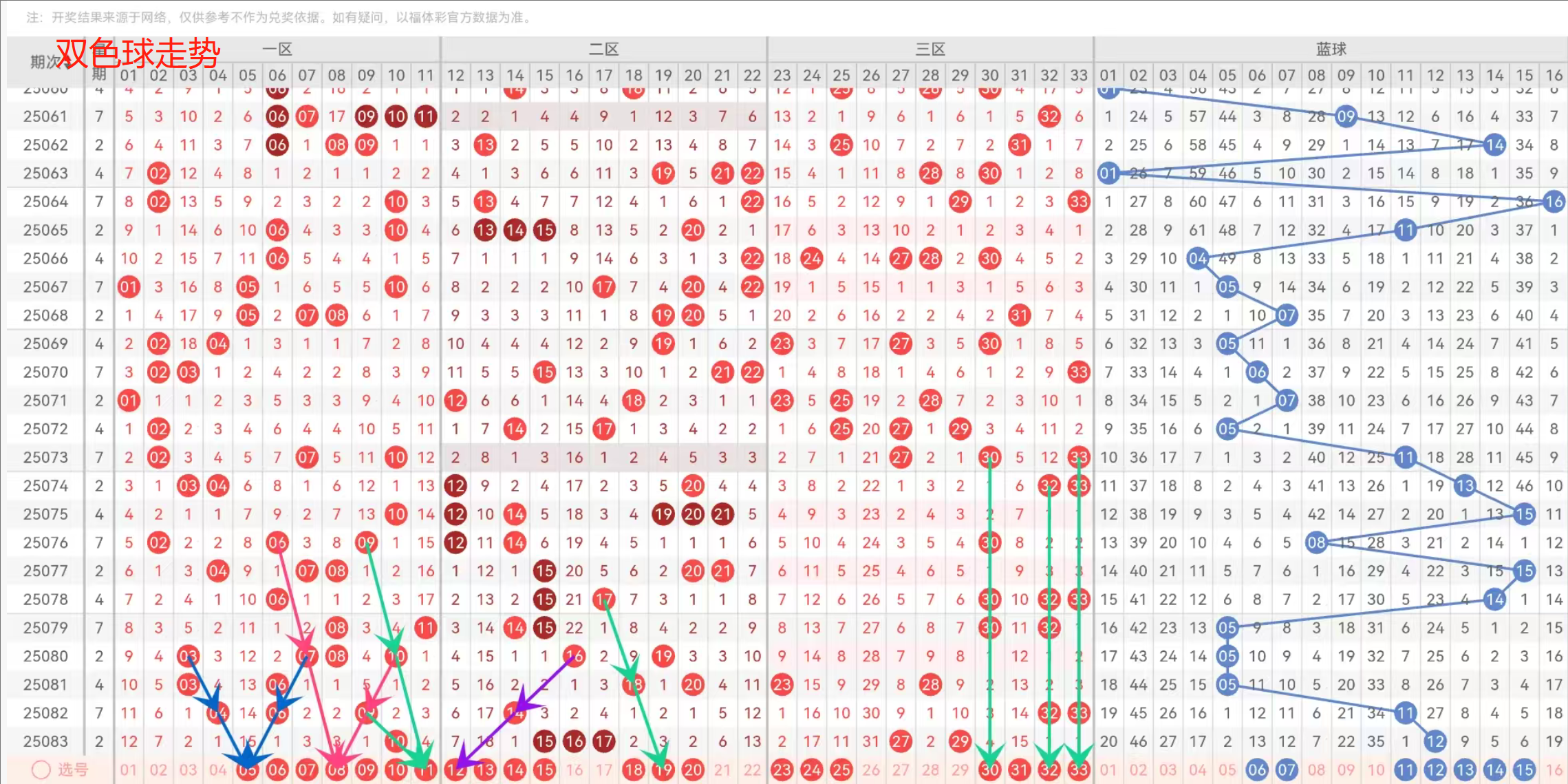Image resolution: width=1568 pixels, height=784 pixels.
Task: Click the red 双色球走势 title
Action: click(x=138, y=53)
